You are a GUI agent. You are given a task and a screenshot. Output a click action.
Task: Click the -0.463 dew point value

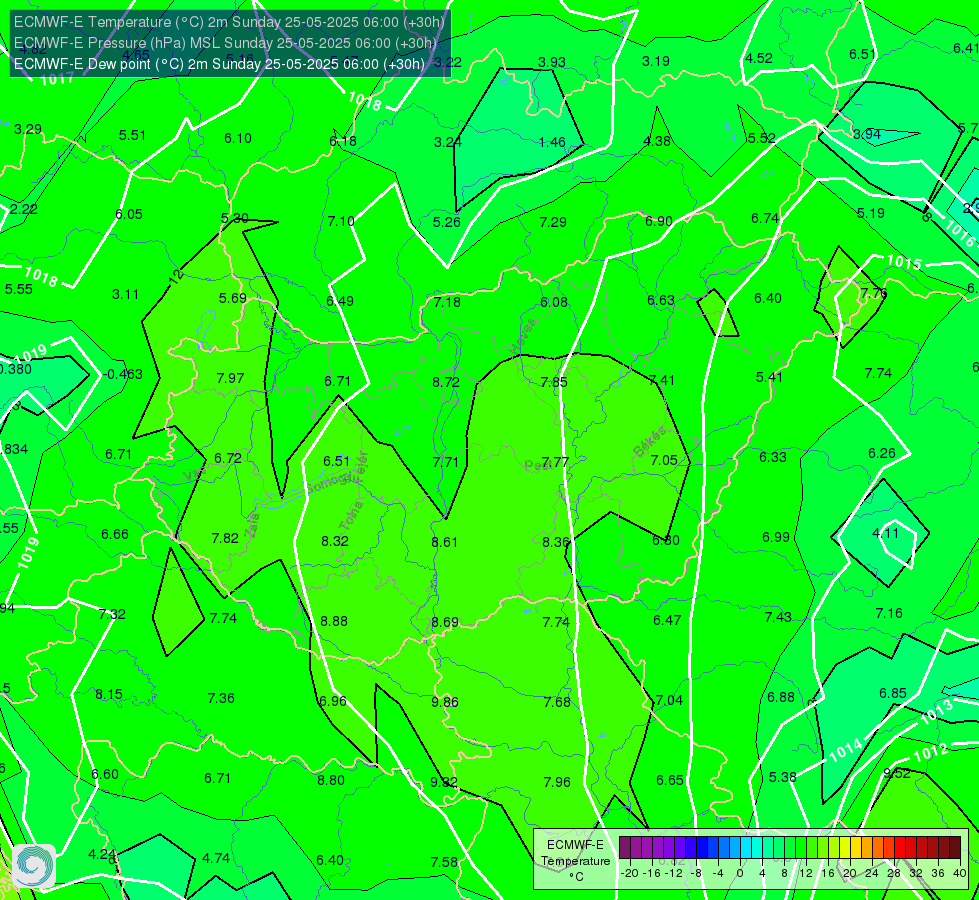point(123,374)
